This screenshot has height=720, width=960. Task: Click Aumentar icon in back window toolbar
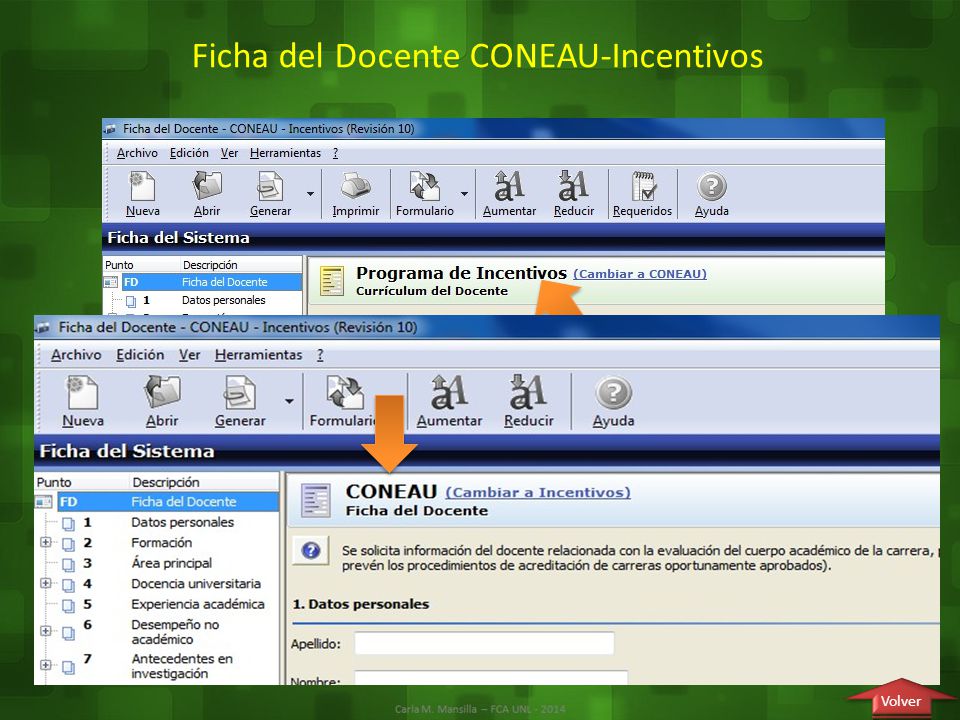pos(509,186)
